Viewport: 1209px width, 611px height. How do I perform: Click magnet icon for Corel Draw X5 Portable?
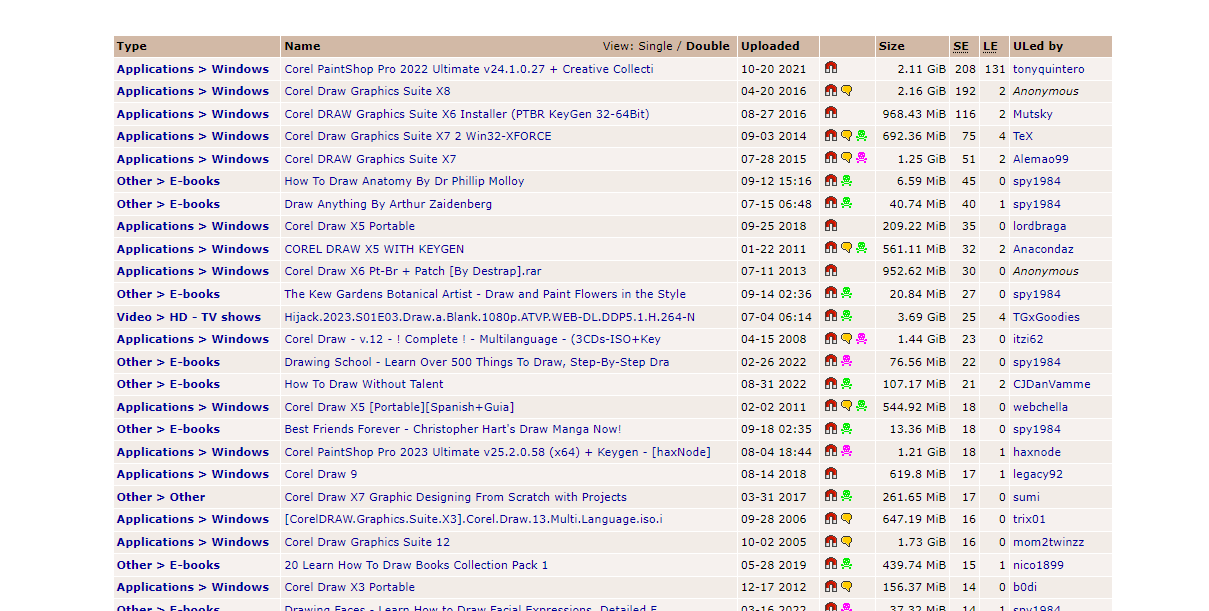[830, 226]
